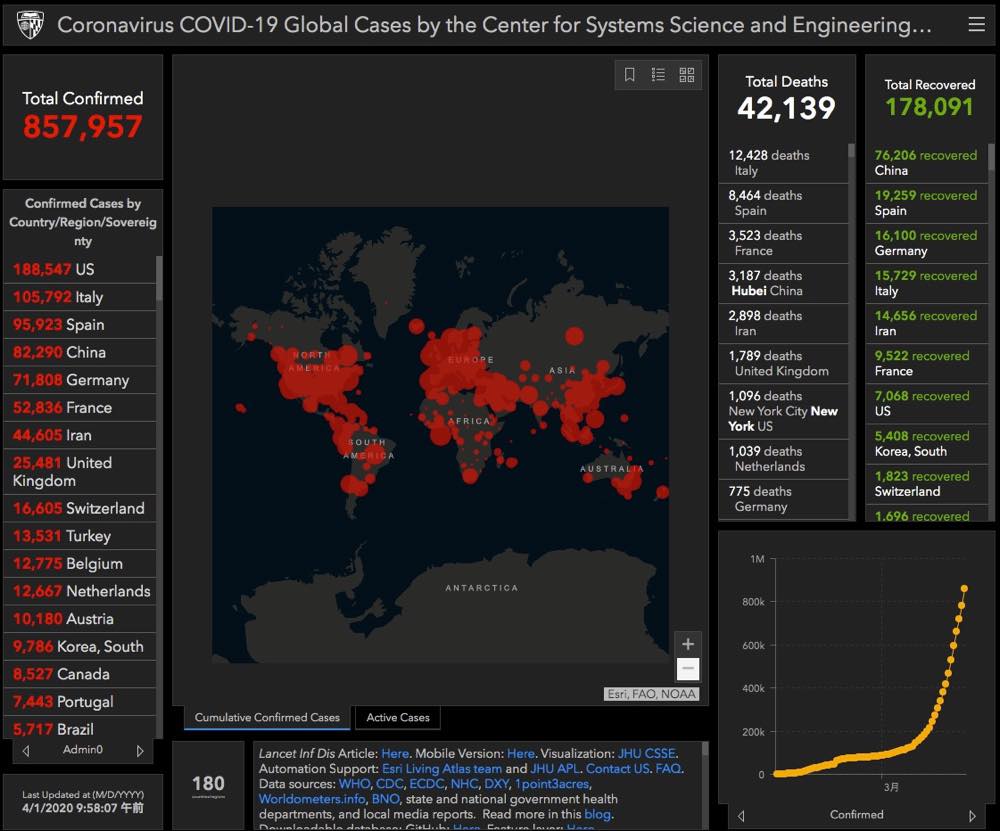Open the ECDC data source link
Viewport: 1000px width, 831px height.
point(426,784)
